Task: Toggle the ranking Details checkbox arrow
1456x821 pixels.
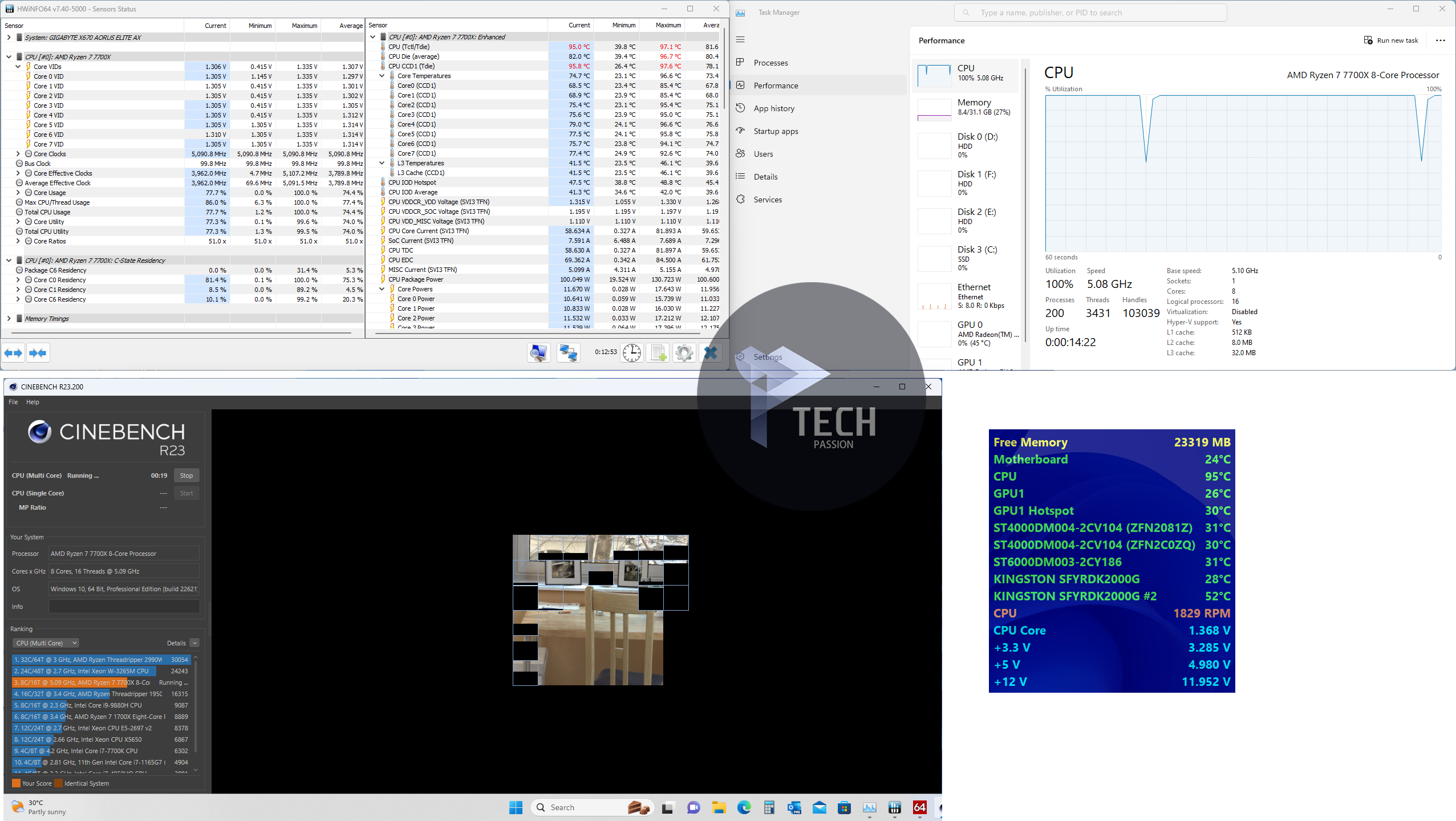Action: [x=194, y=643]
